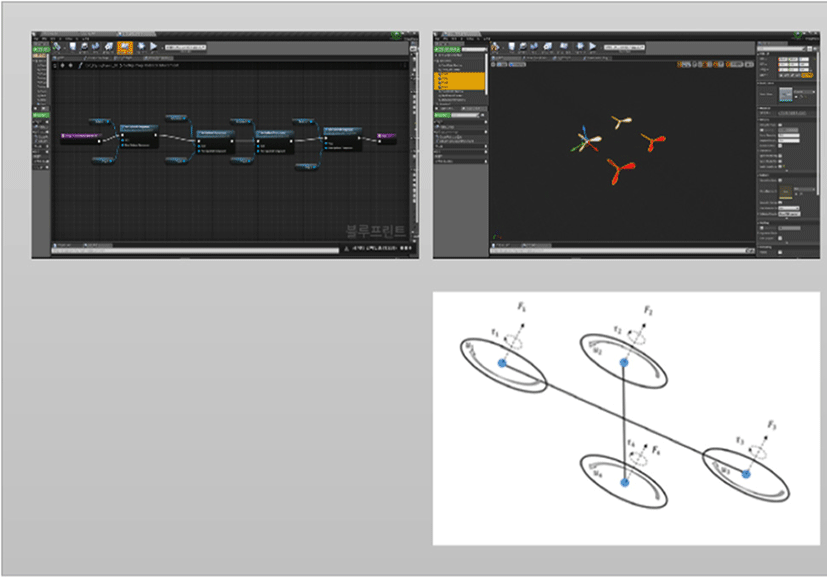Select the small purple node ending the graph chain
This screenshot has height=577, width=827.
[x=387, y=137]
